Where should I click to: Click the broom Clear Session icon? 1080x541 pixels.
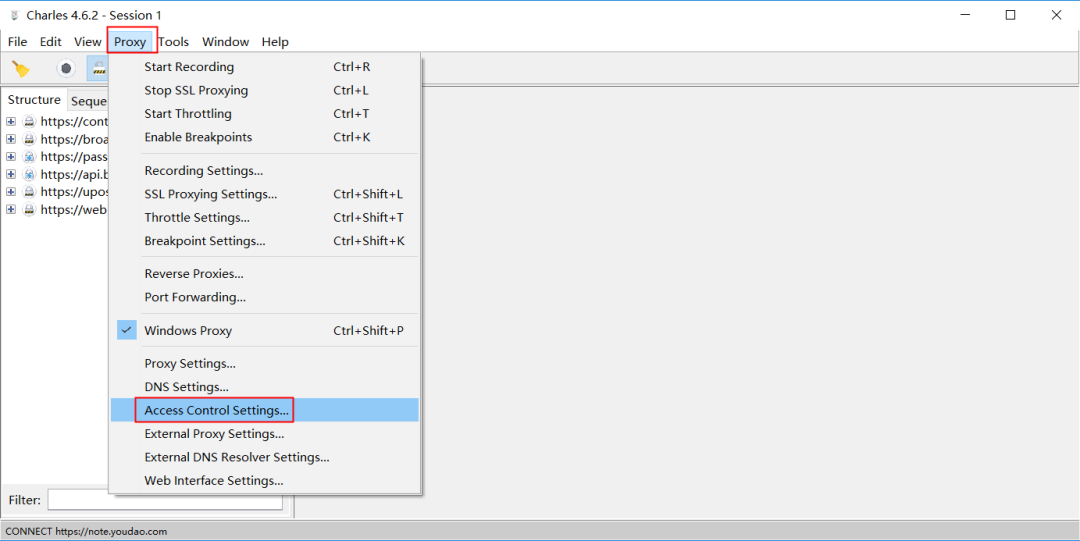click(21, 68)
